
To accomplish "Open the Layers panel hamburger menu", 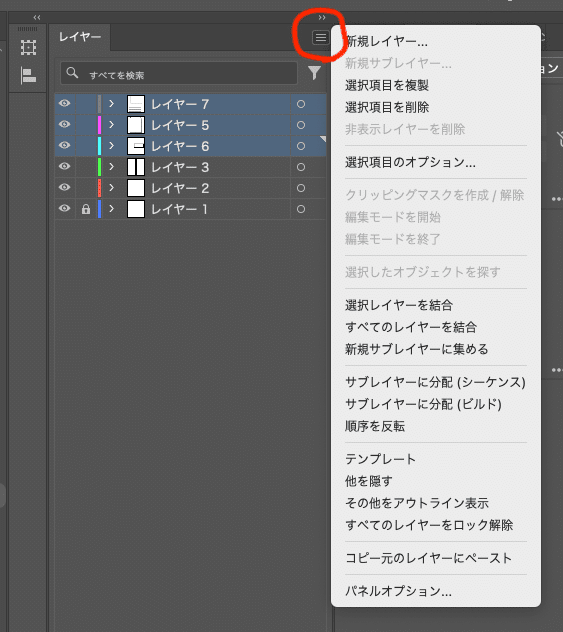I will coord(321,38).
